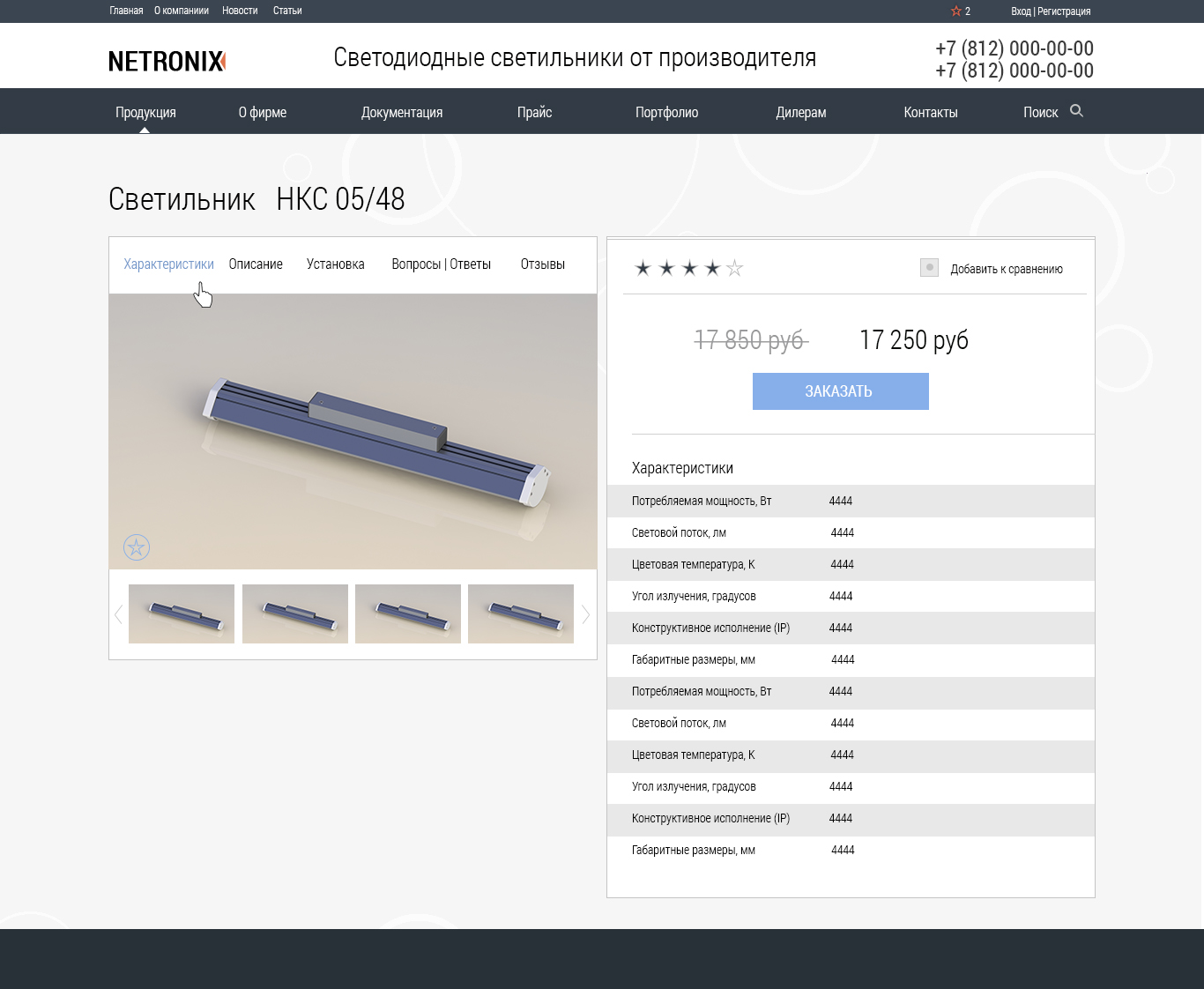Show next thumbnails with right arrow
1204x989 pixels.
[x=585, y=614]
